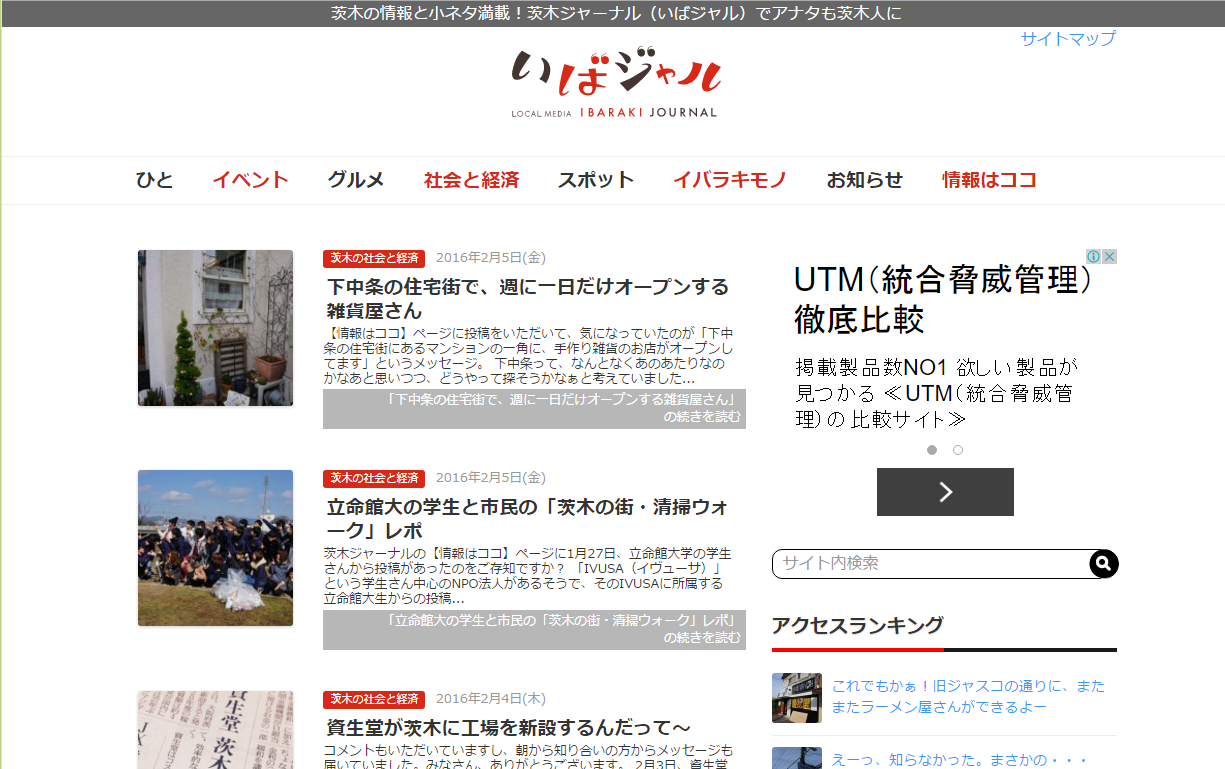Open the 社会と経済 menu item
Viewport: 1225px width, 769px height.
[x=471, y=180]
